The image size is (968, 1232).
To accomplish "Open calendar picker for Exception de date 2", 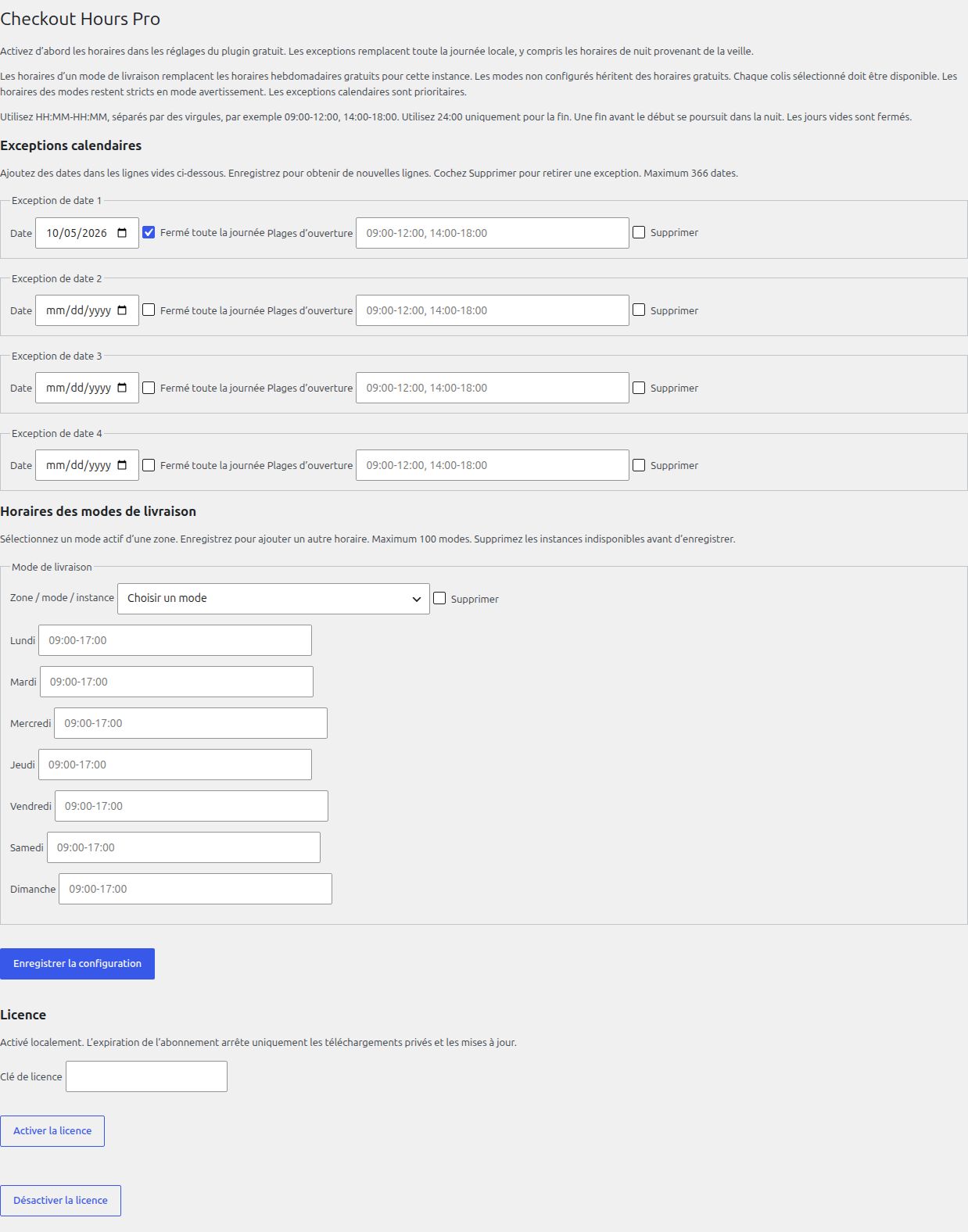I will point(122,310).
